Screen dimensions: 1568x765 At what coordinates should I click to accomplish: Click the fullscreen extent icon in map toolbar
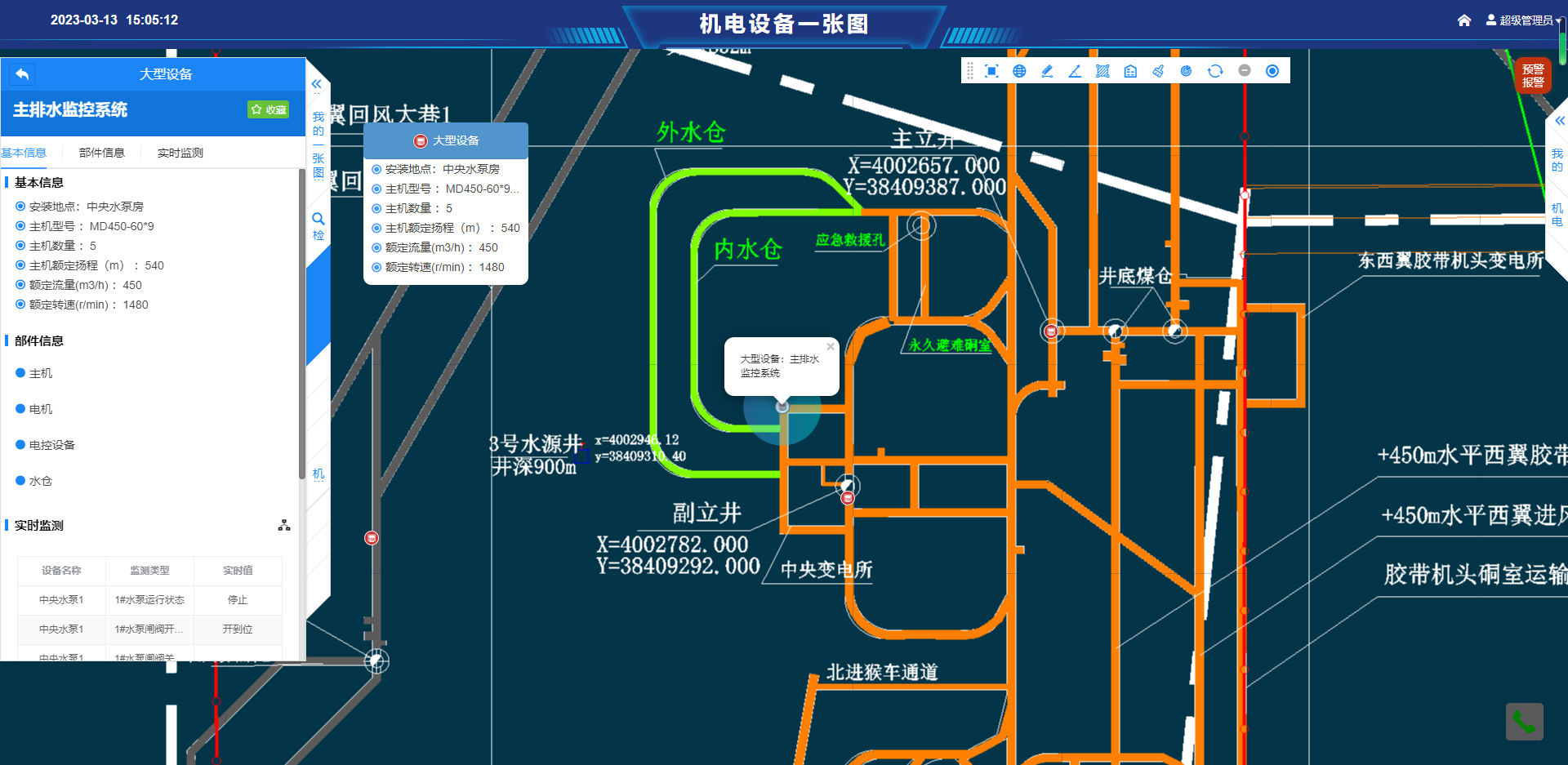(x=991, y=71)
